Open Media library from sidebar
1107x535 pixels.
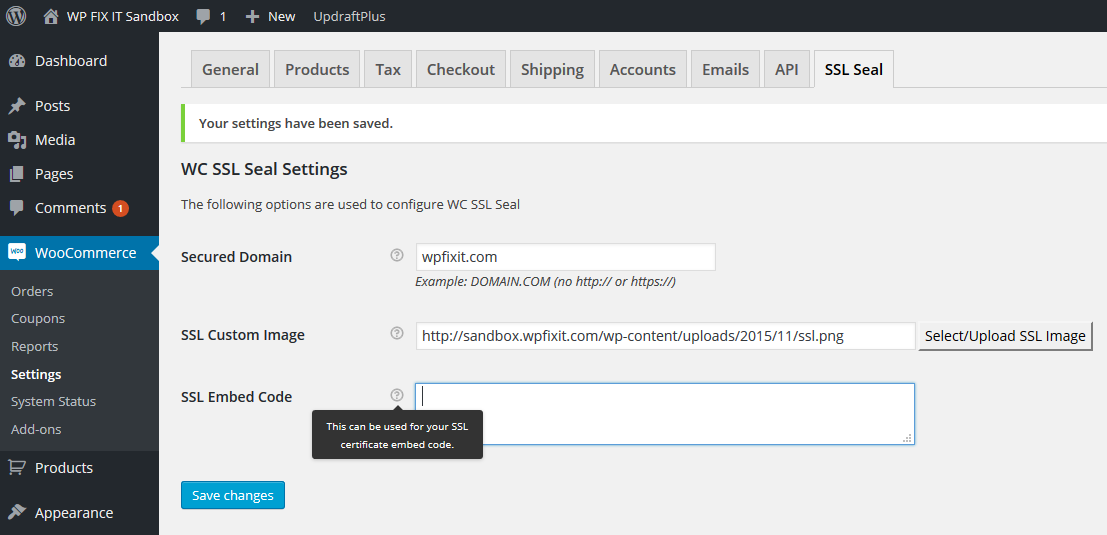coord(54,140)
